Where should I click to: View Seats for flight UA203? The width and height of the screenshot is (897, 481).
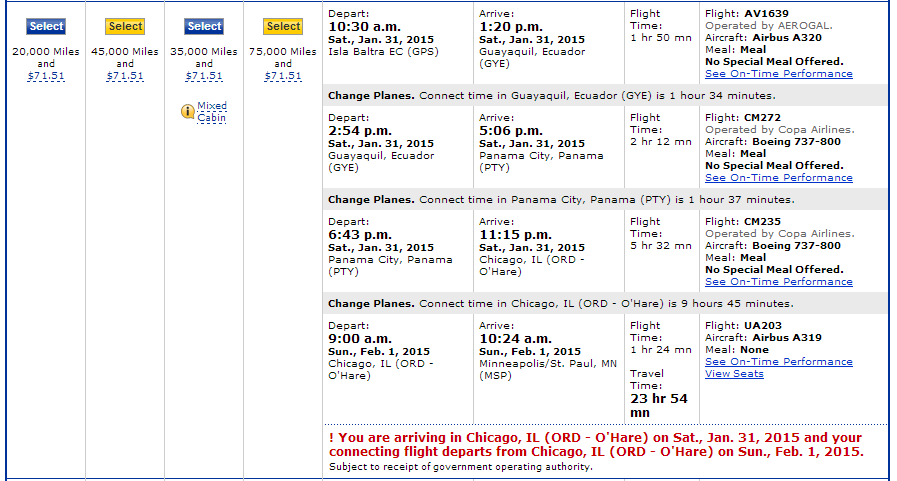(x=734, y=374)
